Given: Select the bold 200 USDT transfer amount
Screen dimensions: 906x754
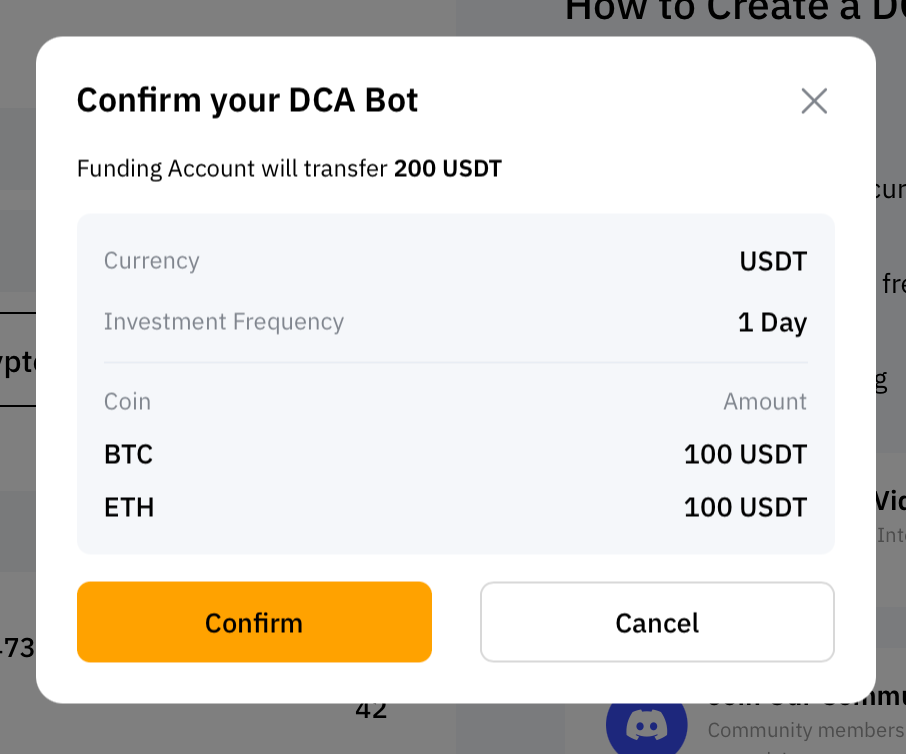Looking at the screenshot, I should [448, 168].
